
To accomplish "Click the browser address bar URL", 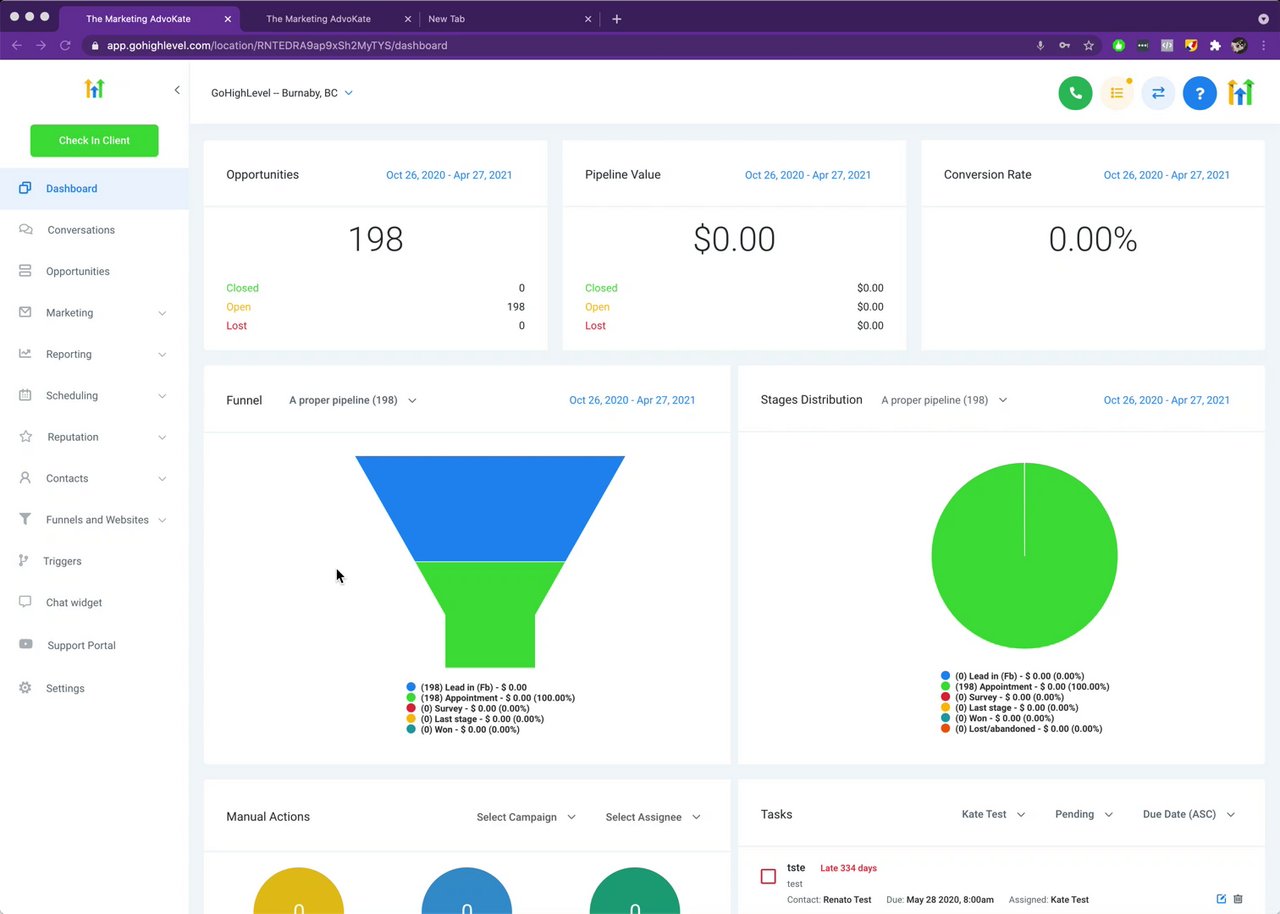I will [277, 45].
